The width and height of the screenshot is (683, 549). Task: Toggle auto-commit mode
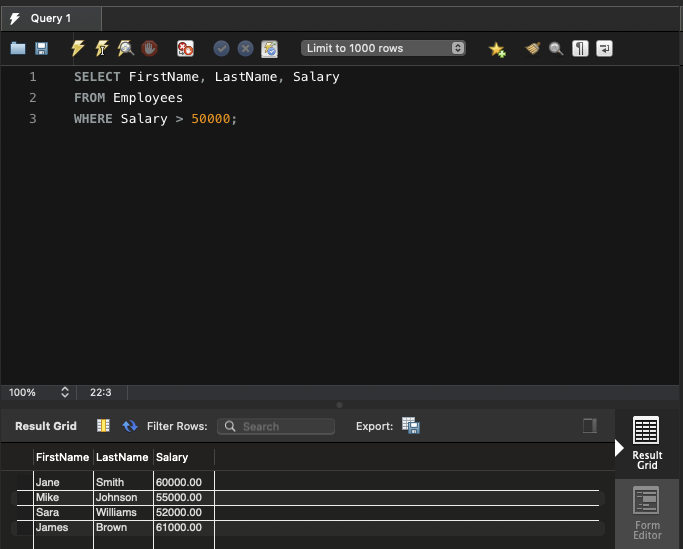269,48
